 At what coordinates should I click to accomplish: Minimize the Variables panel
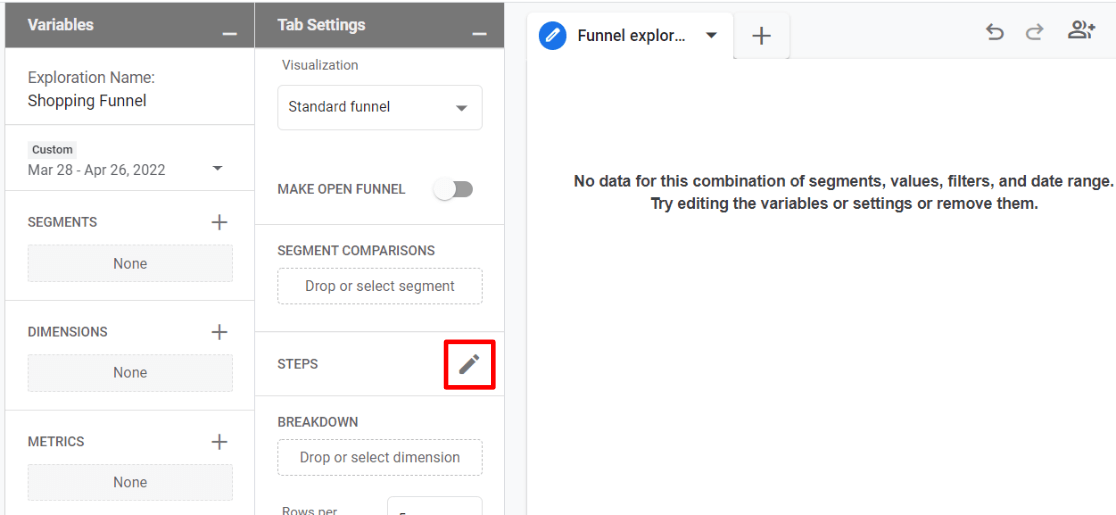[230, 35]
